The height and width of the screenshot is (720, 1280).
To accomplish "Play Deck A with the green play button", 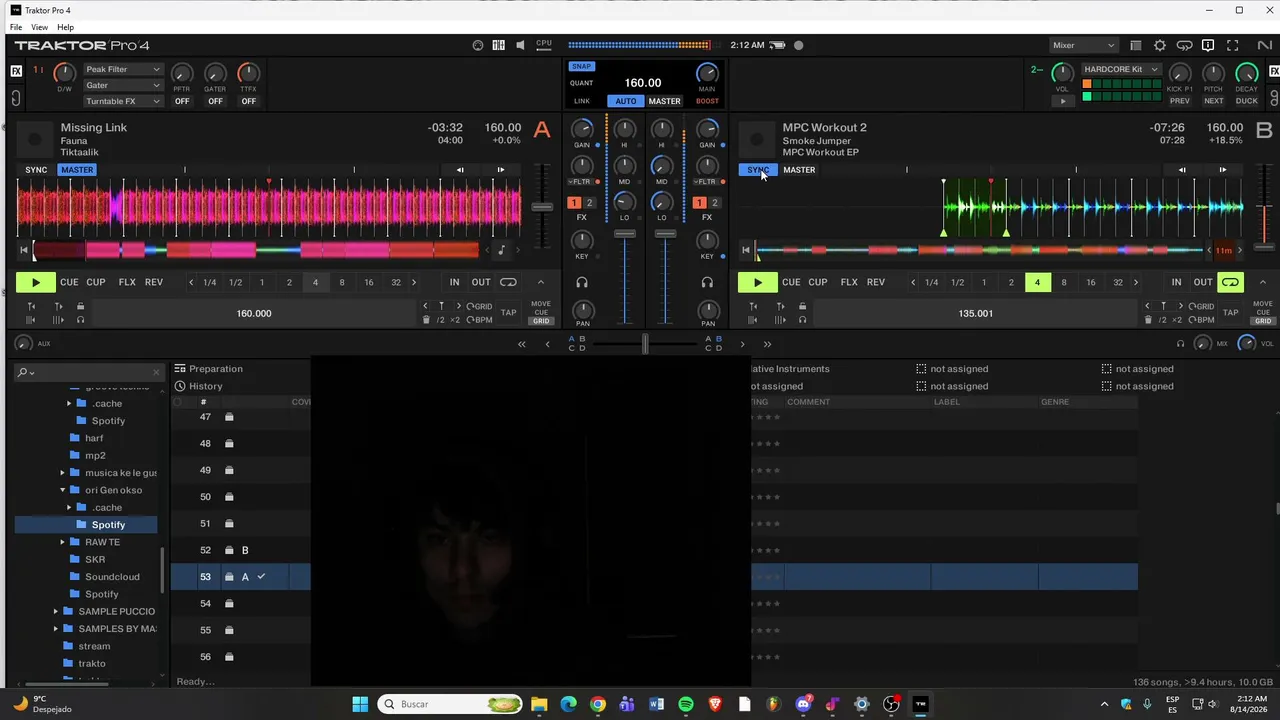I will click(36, 283).
